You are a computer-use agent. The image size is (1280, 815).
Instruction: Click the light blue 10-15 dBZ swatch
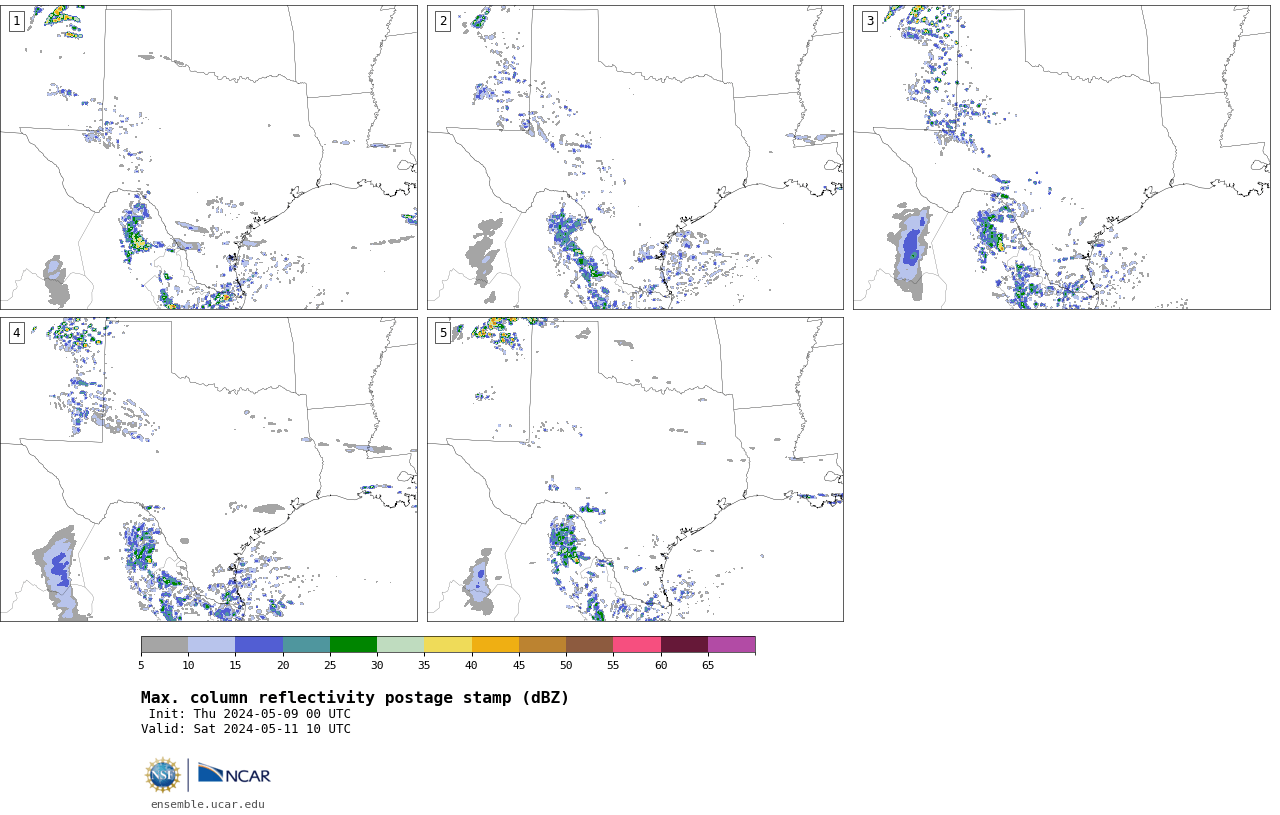[212, 644]
